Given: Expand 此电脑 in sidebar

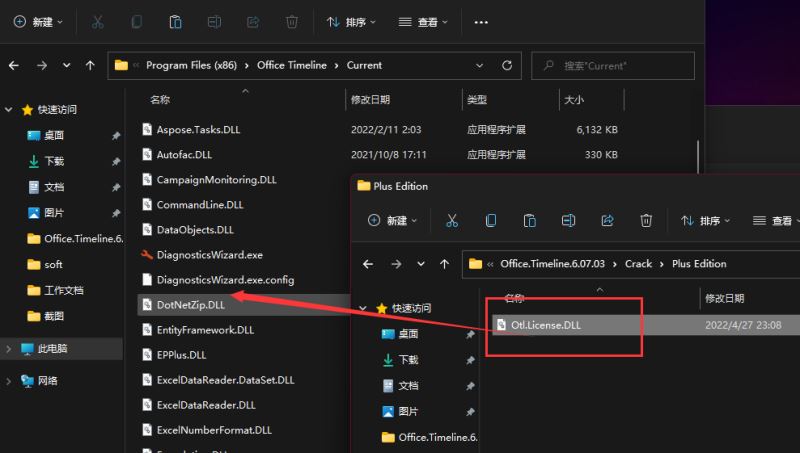Looking at the screenshot, I should [9, 348].
